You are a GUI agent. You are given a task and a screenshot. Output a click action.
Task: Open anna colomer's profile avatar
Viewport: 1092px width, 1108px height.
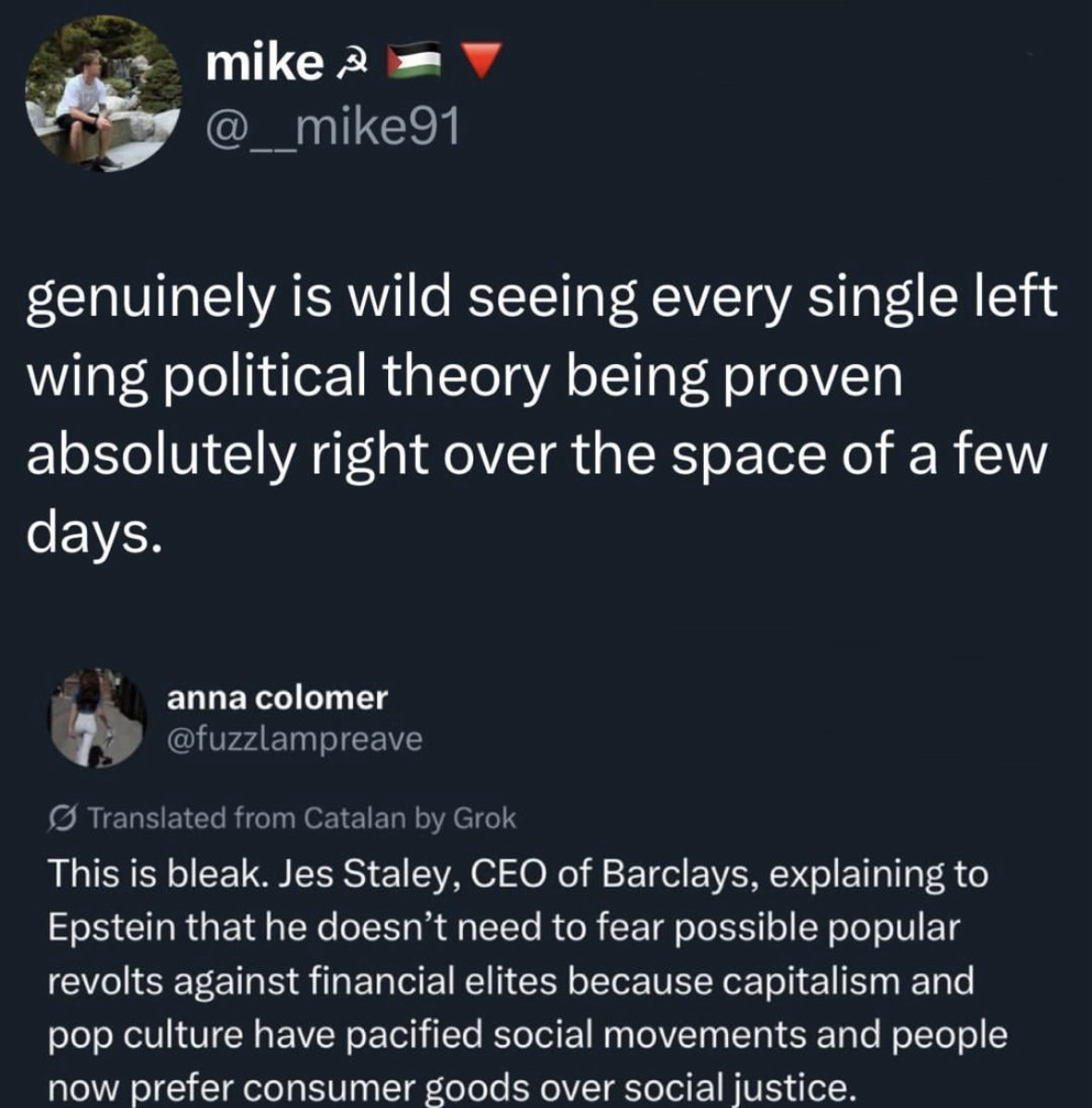tap(97, 717)
